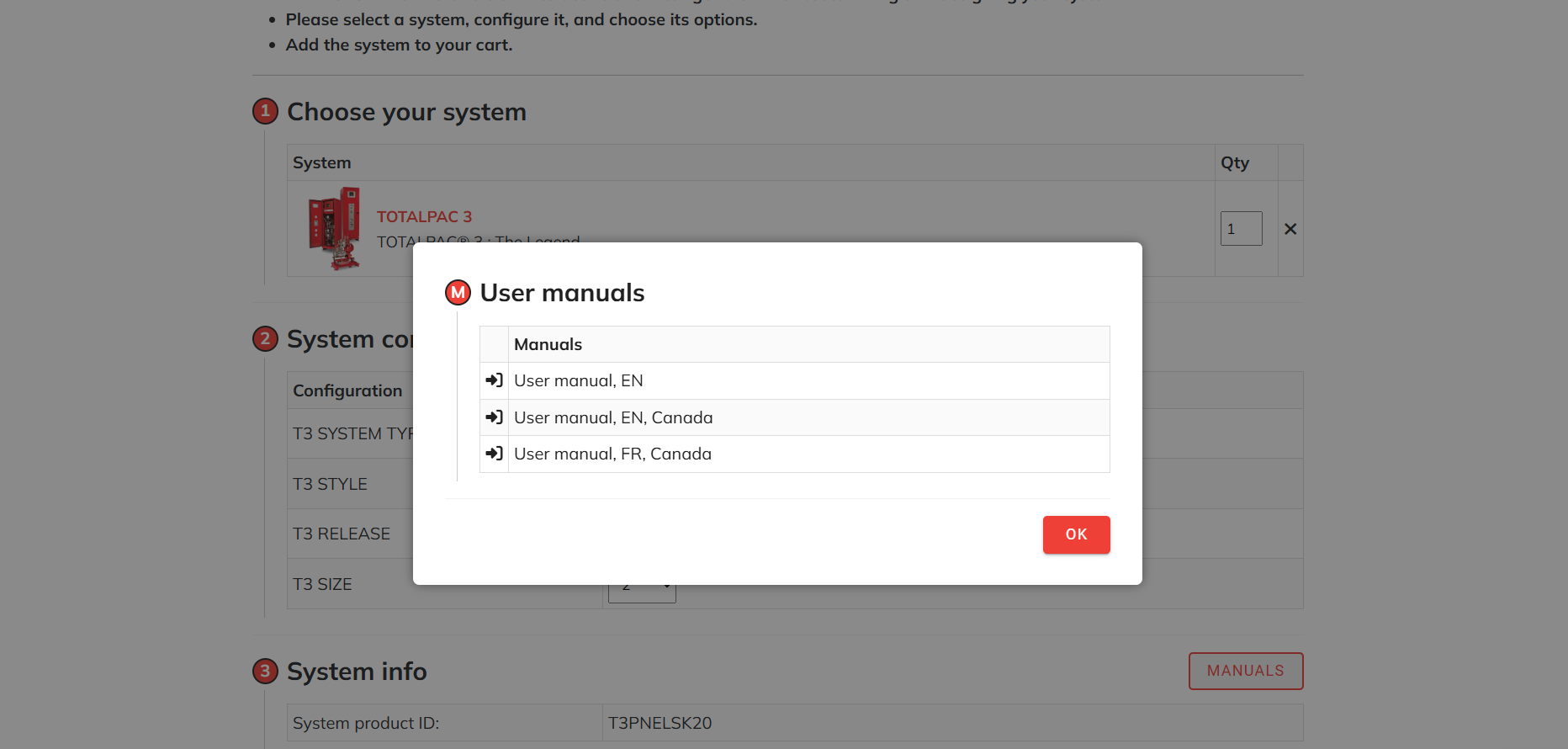Confirm the dialog with the OK button
Image resolution: width=1568 pixels, height=749 pixels.
point(1076,534)
